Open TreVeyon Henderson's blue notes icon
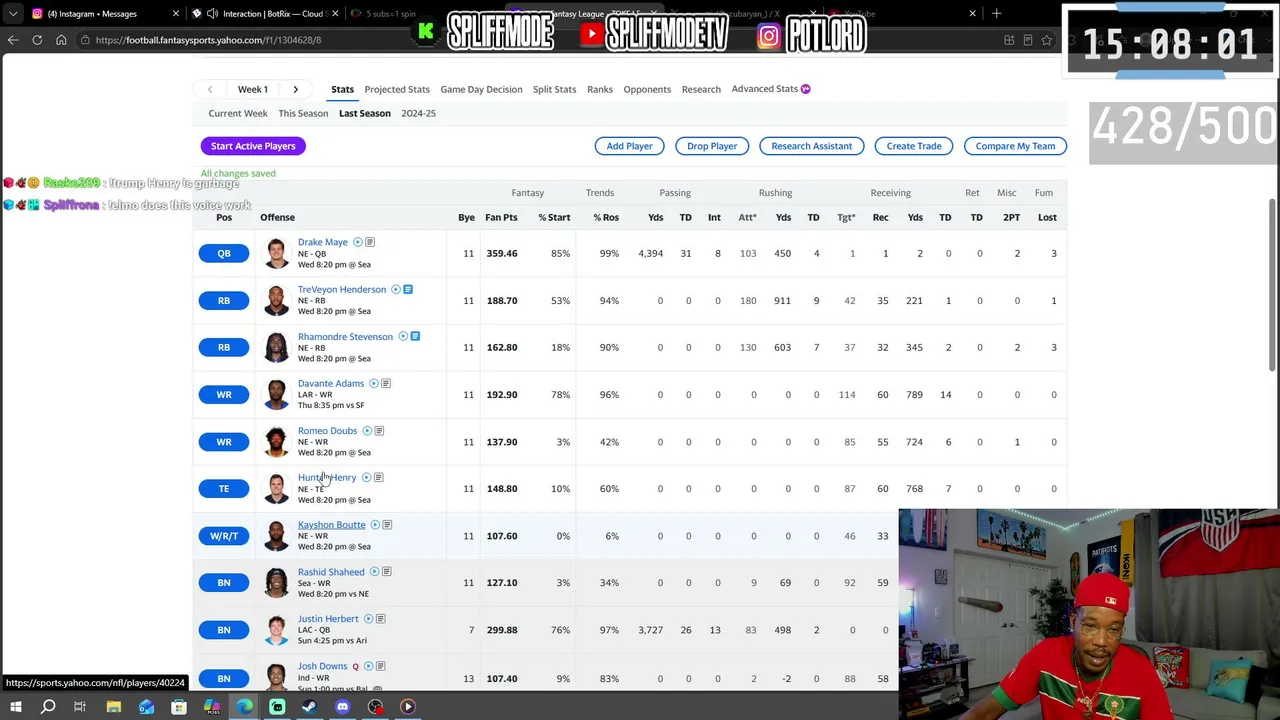Viewport: 1280px width, 720px height. 408,289
